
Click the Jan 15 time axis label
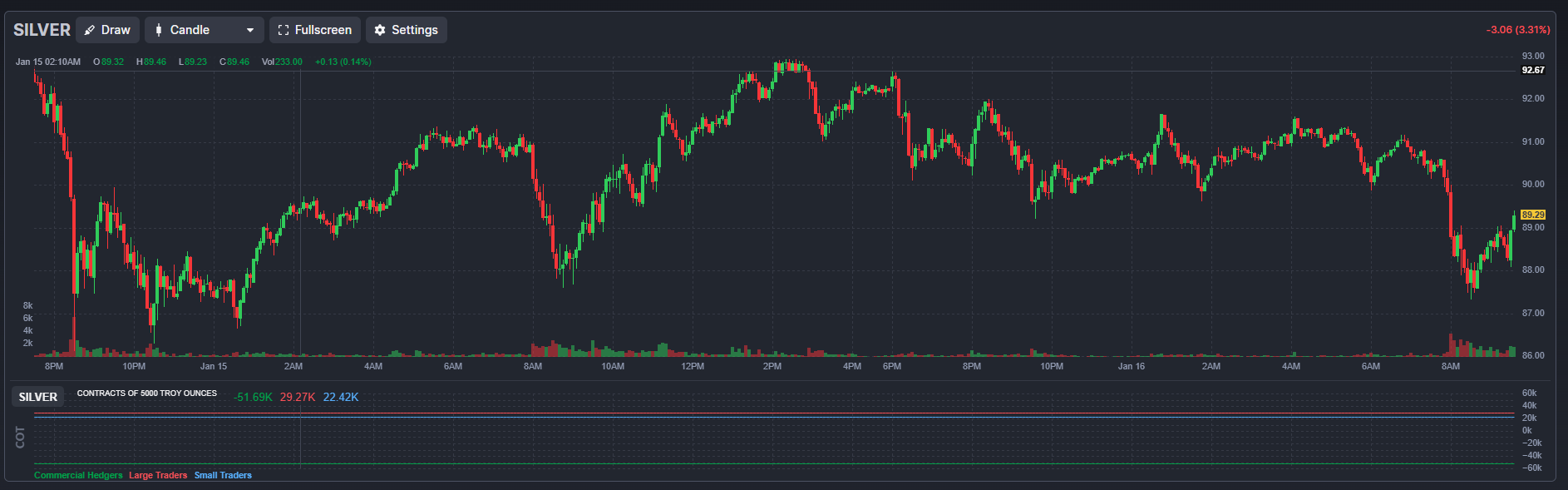tap(214, 366)
